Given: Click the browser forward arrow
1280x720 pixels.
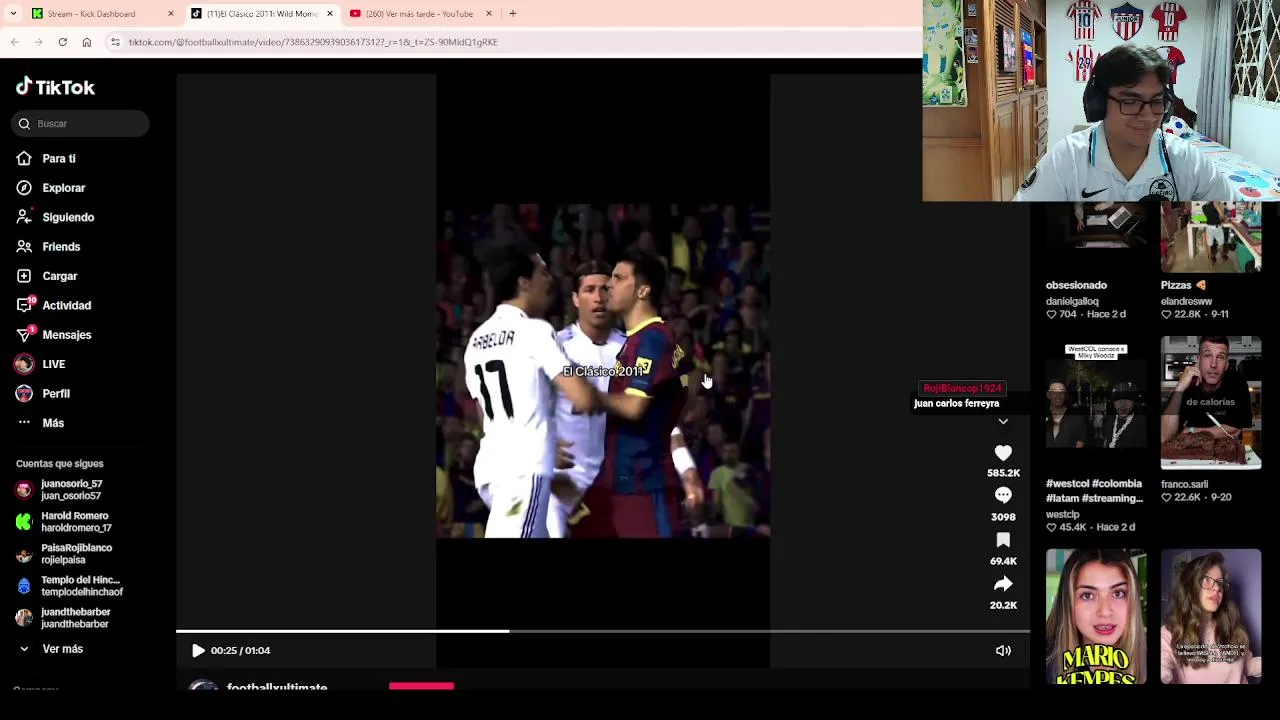Looking at the screenshot, I should click(x=38, y=42).
